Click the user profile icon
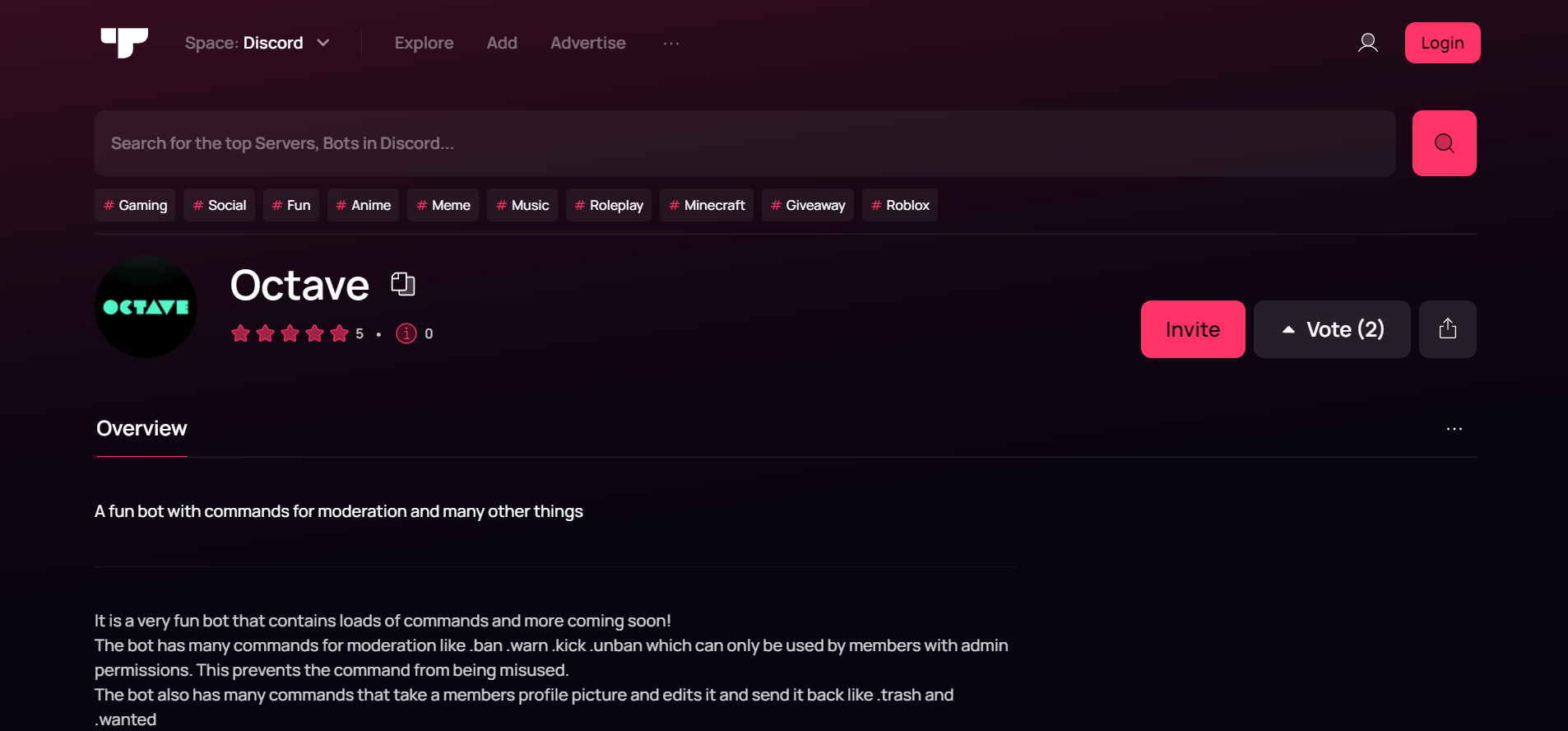Image resolution: width=1568 pixels, height=731 pixels. click(x=1367, y=43)
